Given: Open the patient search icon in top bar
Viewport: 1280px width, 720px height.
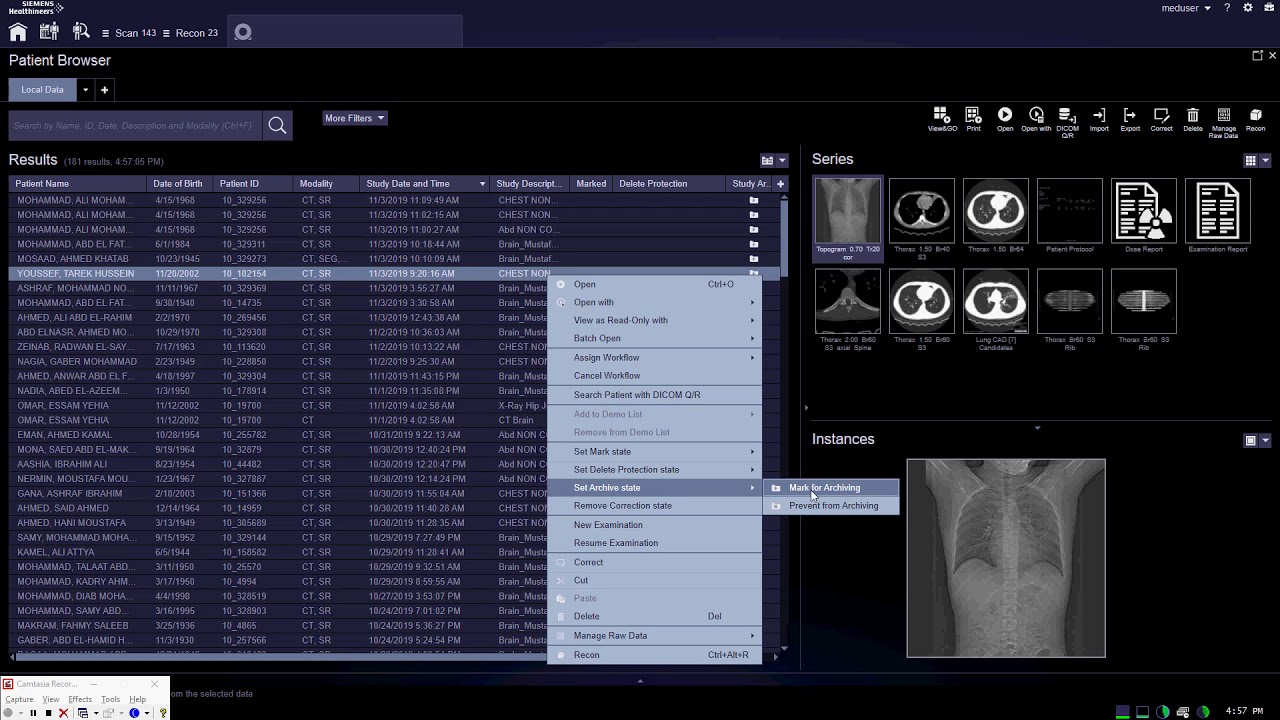Looking at the screenshot, I should (x=81, y=32).
